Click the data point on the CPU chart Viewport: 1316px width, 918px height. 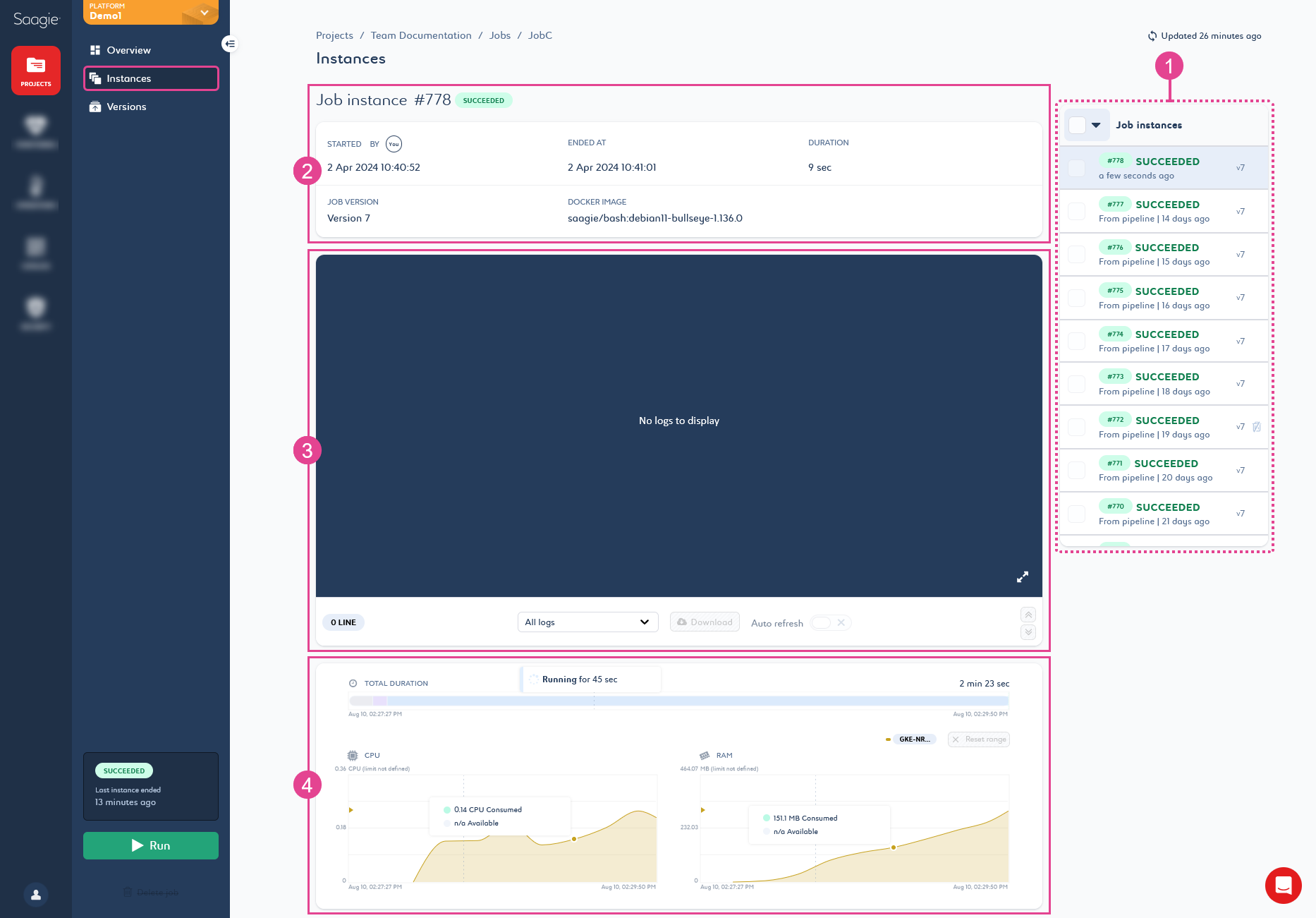point(574,839)
